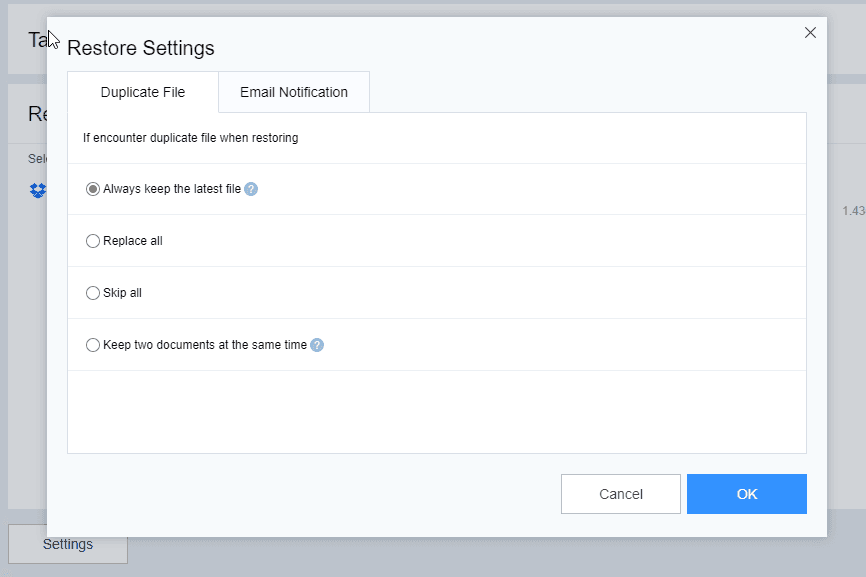Click the 'If encounter duplicate file' heading text

click(x=190, y=138)
